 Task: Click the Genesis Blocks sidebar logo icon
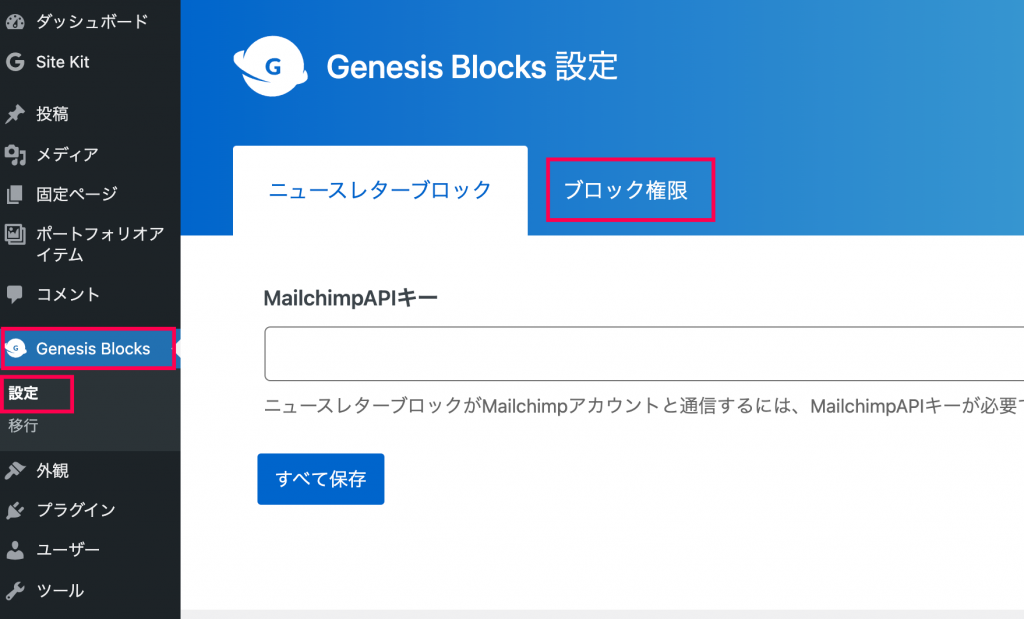coord(16,349)
